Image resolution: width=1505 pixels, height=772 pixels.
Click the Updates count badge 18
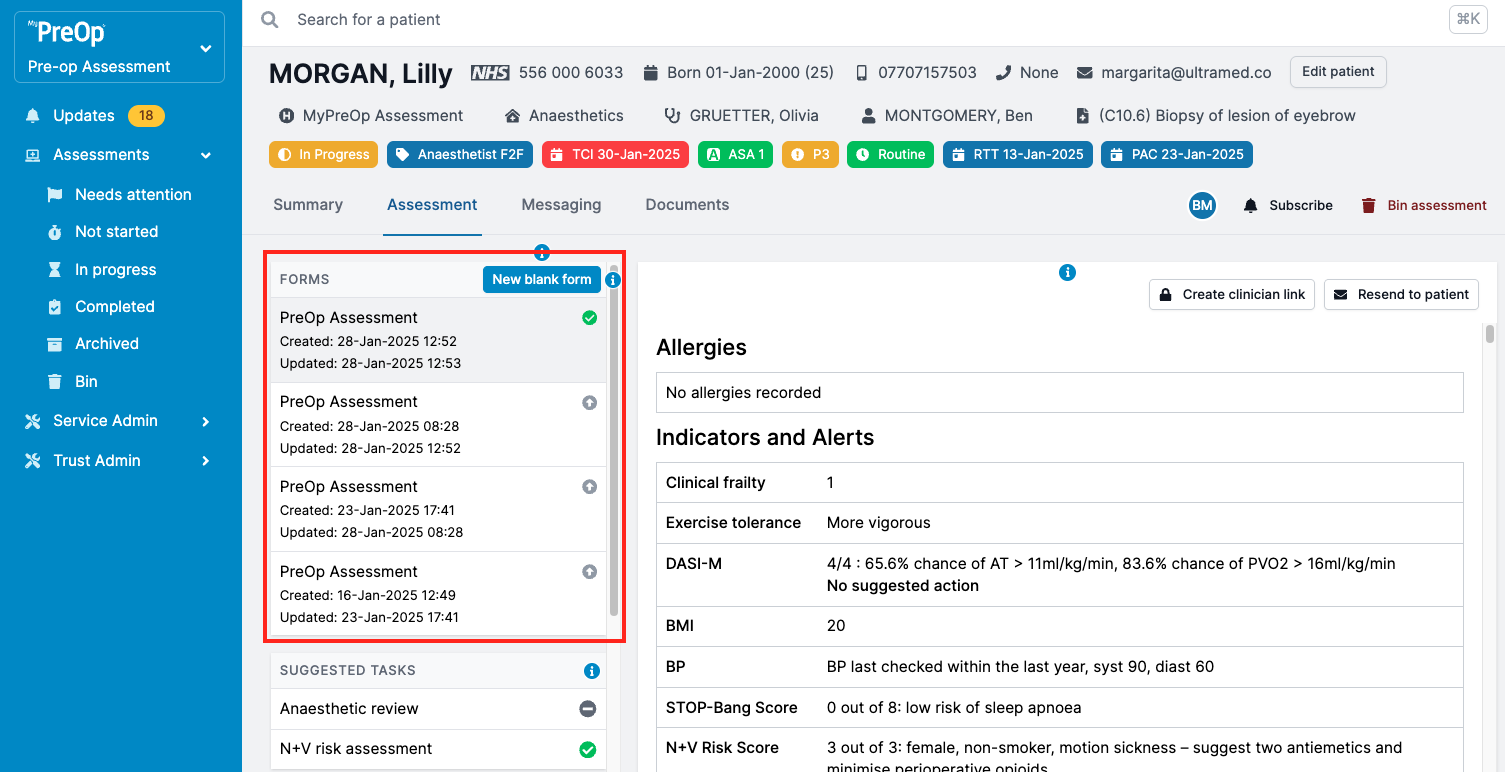146,116
